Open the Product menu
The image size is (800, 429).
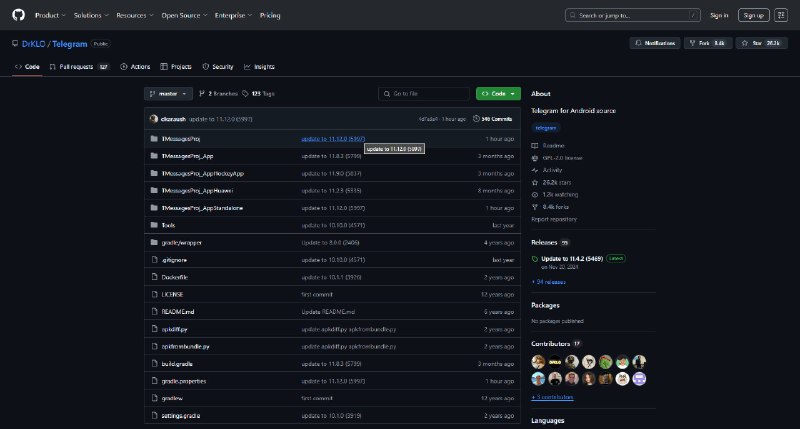50,15
